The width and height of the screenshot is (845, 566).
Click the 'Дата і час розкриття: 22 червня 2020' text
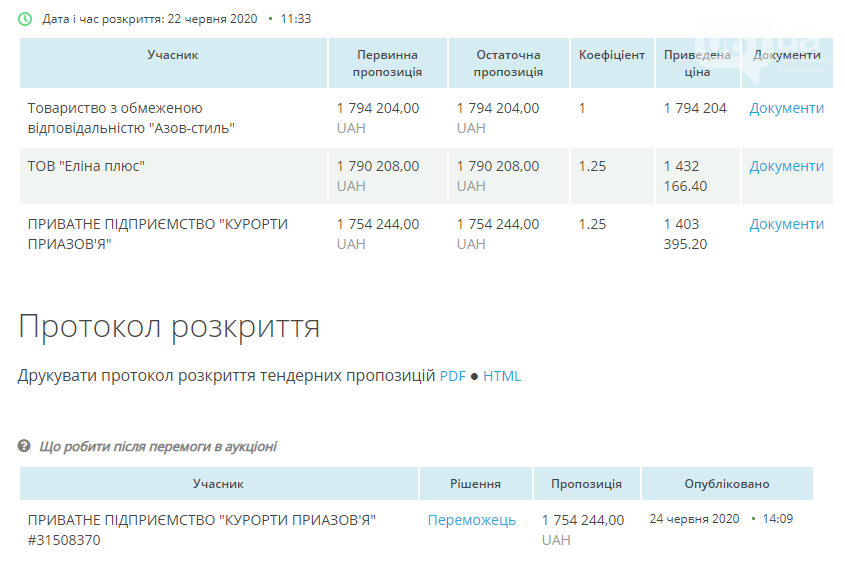click(x=150, y=19)
